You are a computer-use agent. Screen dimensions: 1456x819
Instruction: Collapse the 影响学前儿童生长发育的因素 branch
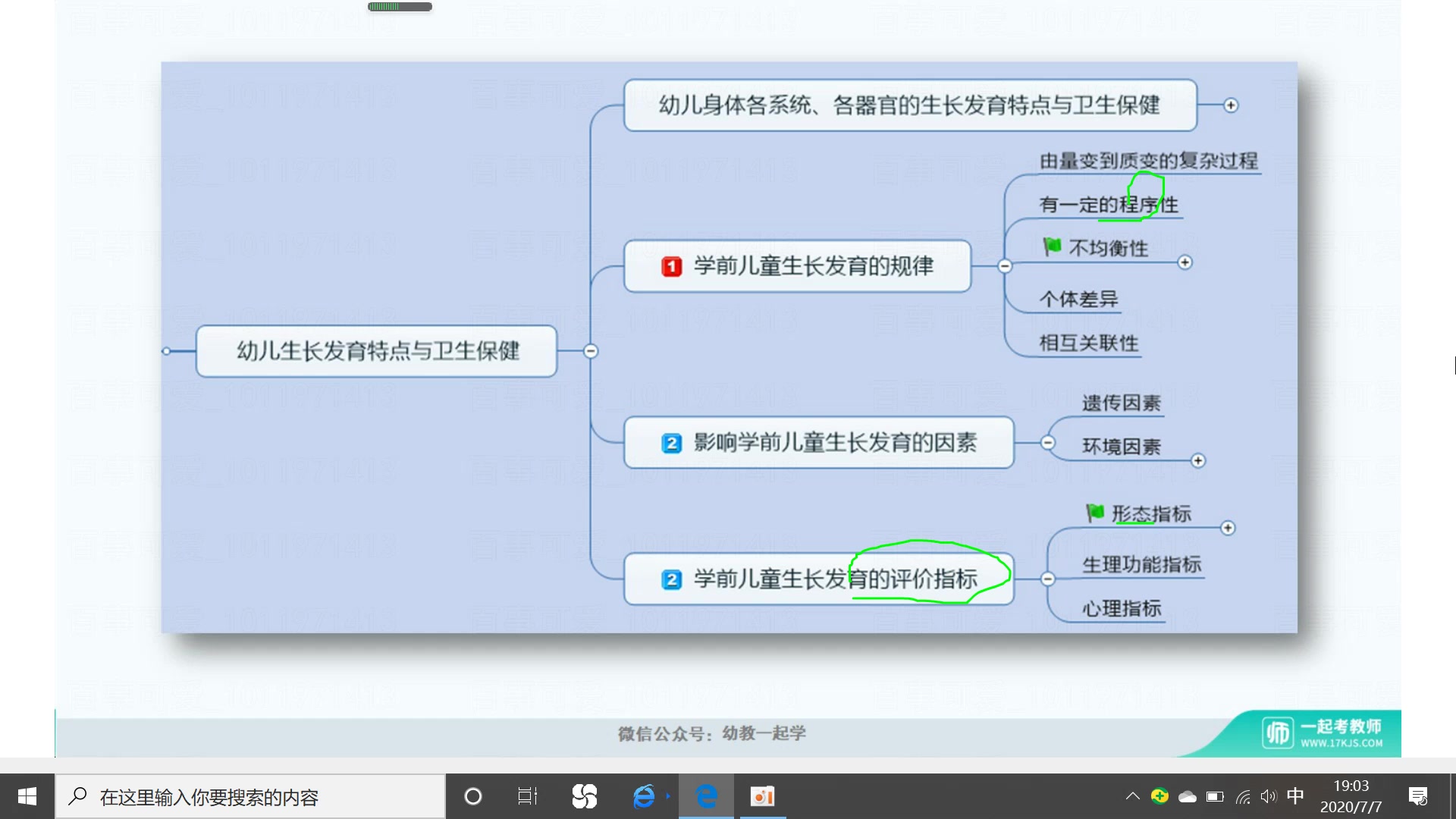[1048, 443]
